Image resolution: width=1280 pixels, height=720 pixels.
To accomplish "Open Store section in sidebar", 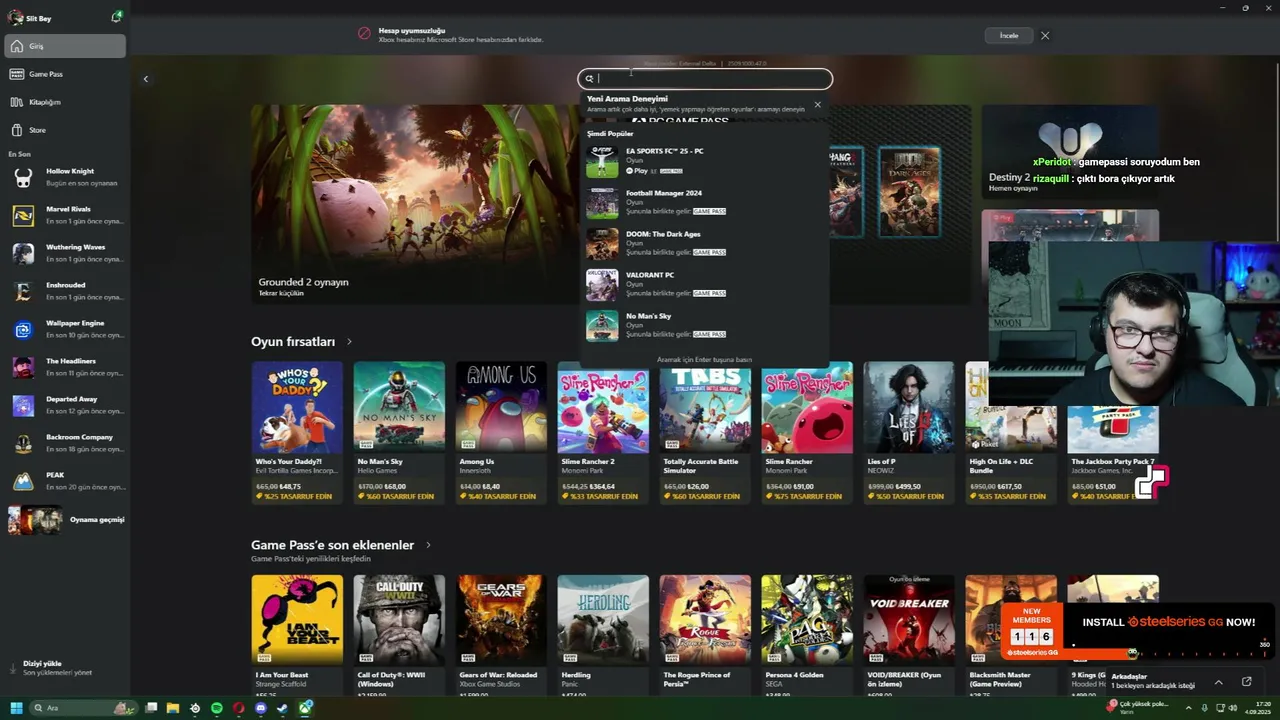I will click(65, 130).
